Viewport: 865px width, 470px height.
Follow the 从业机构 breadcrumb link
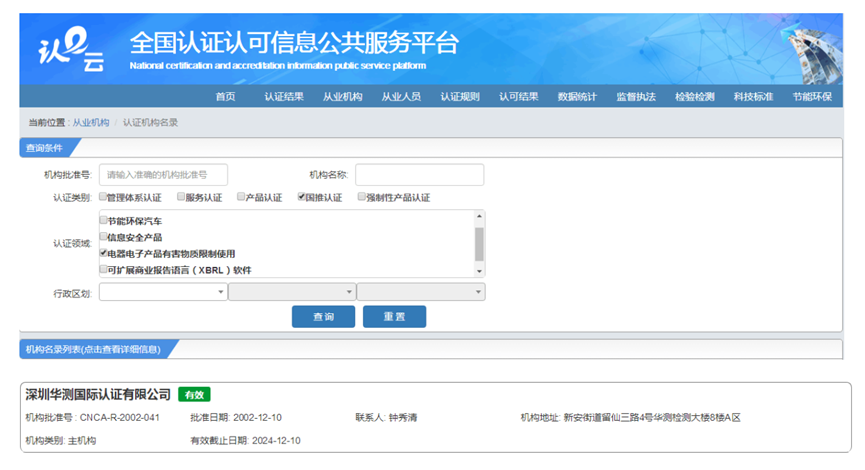[x=91, y=122]
